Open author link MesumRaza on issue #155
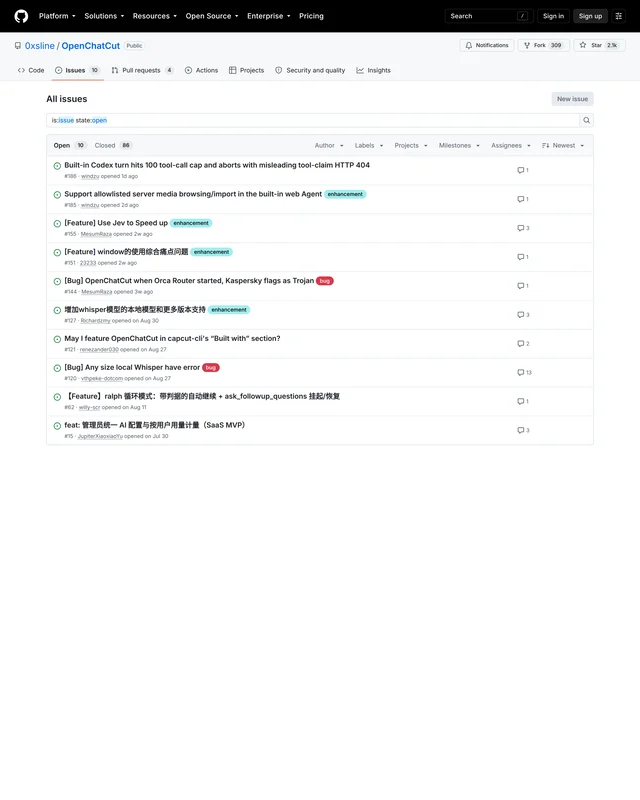The width and height of the screenshot is (640, 800). (96, 234)
